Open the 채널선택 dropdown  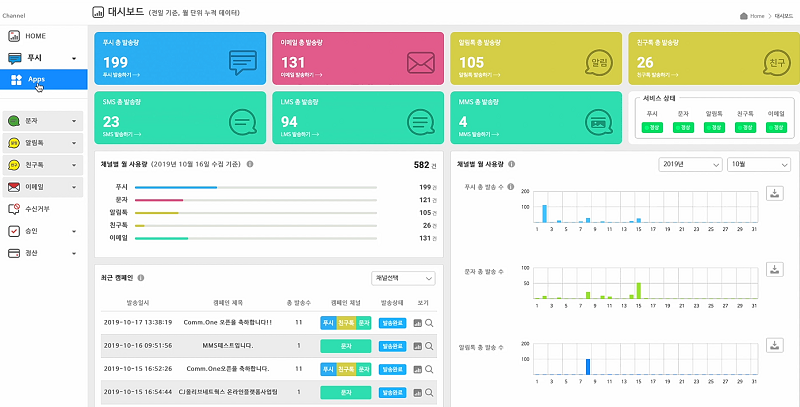(x=403, y=278)
